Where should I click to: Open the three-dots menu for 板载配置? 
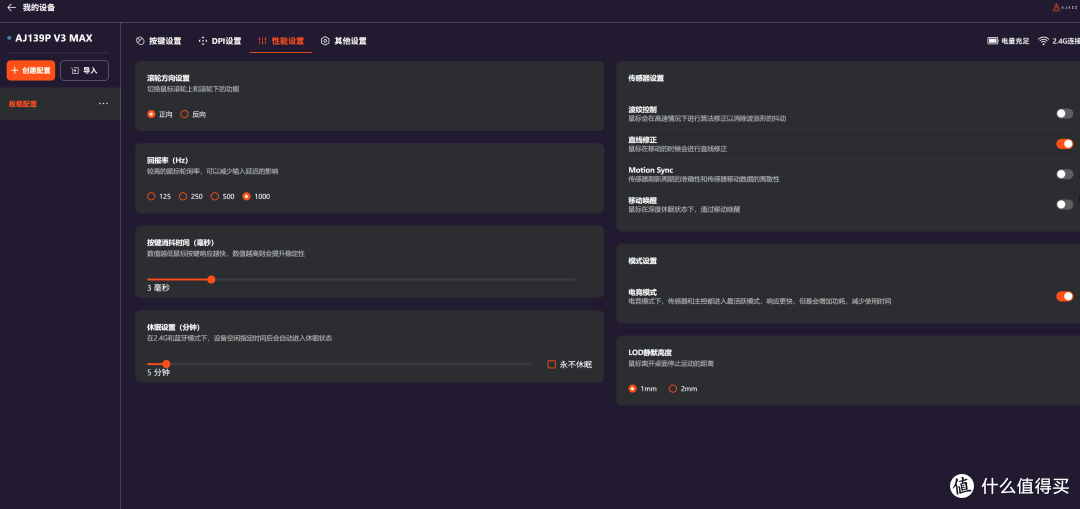tap(103, 104)
